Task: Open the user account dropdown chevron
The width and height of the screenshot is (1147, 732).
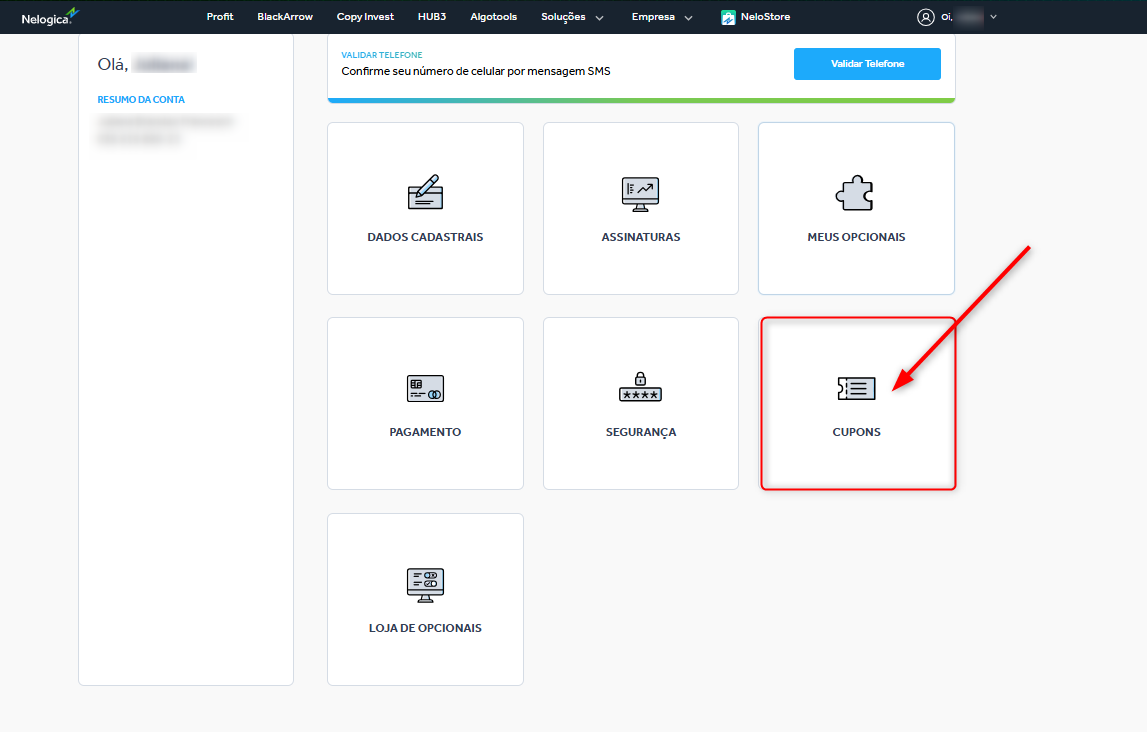Action: pos(993,17)
